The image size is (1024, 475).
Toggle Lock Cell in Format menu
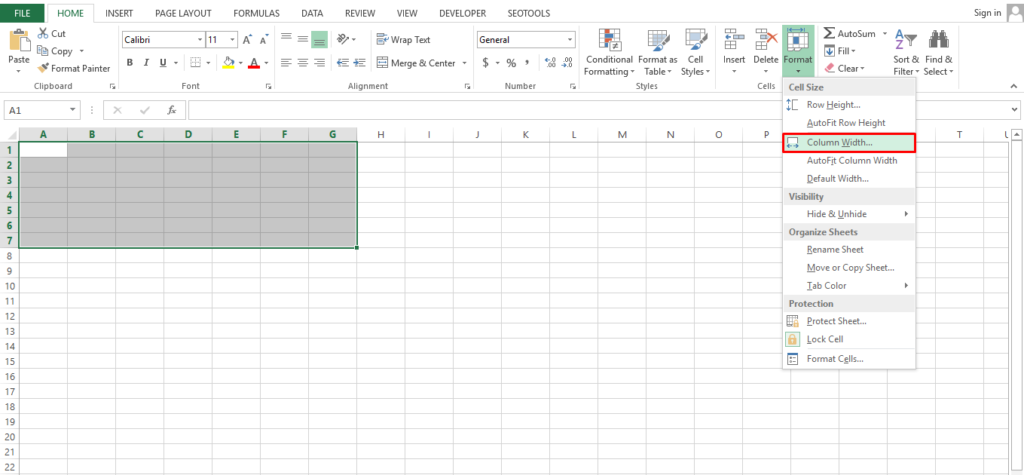(849, 339)
